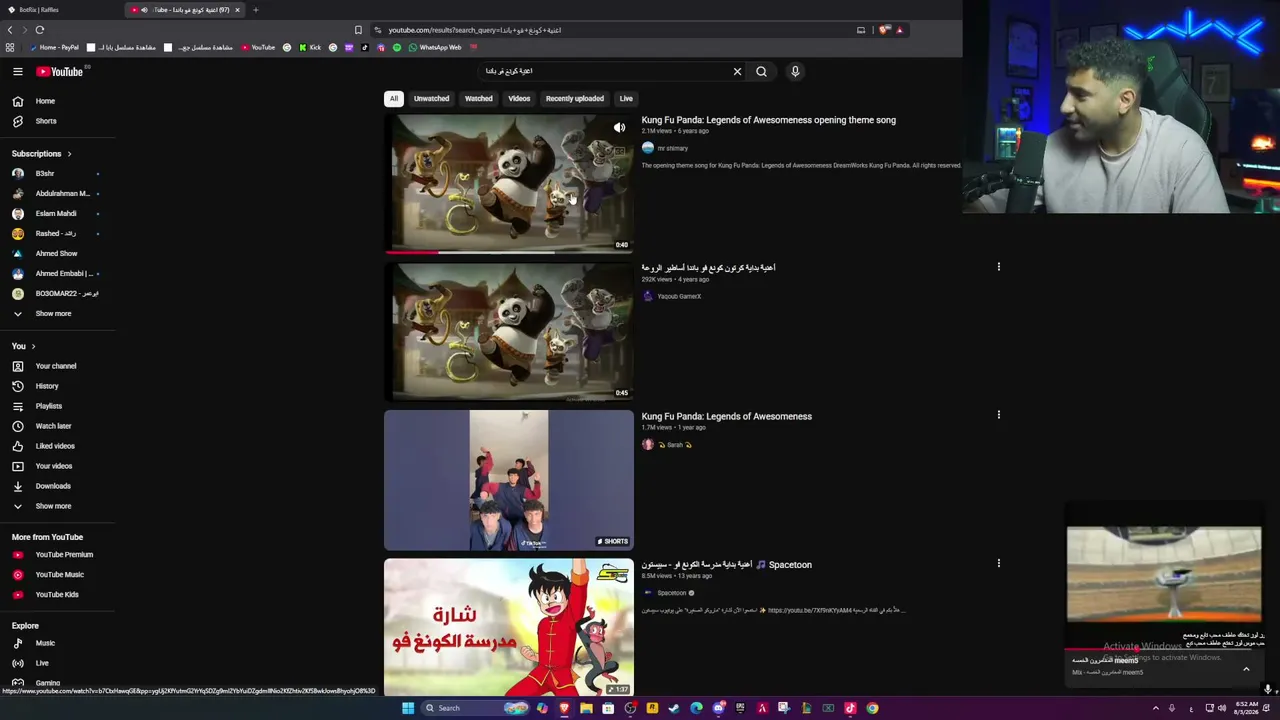Open mr shimary channel link
The width and height of the screenshot is (1280, 720).
(x=672, y=148)
